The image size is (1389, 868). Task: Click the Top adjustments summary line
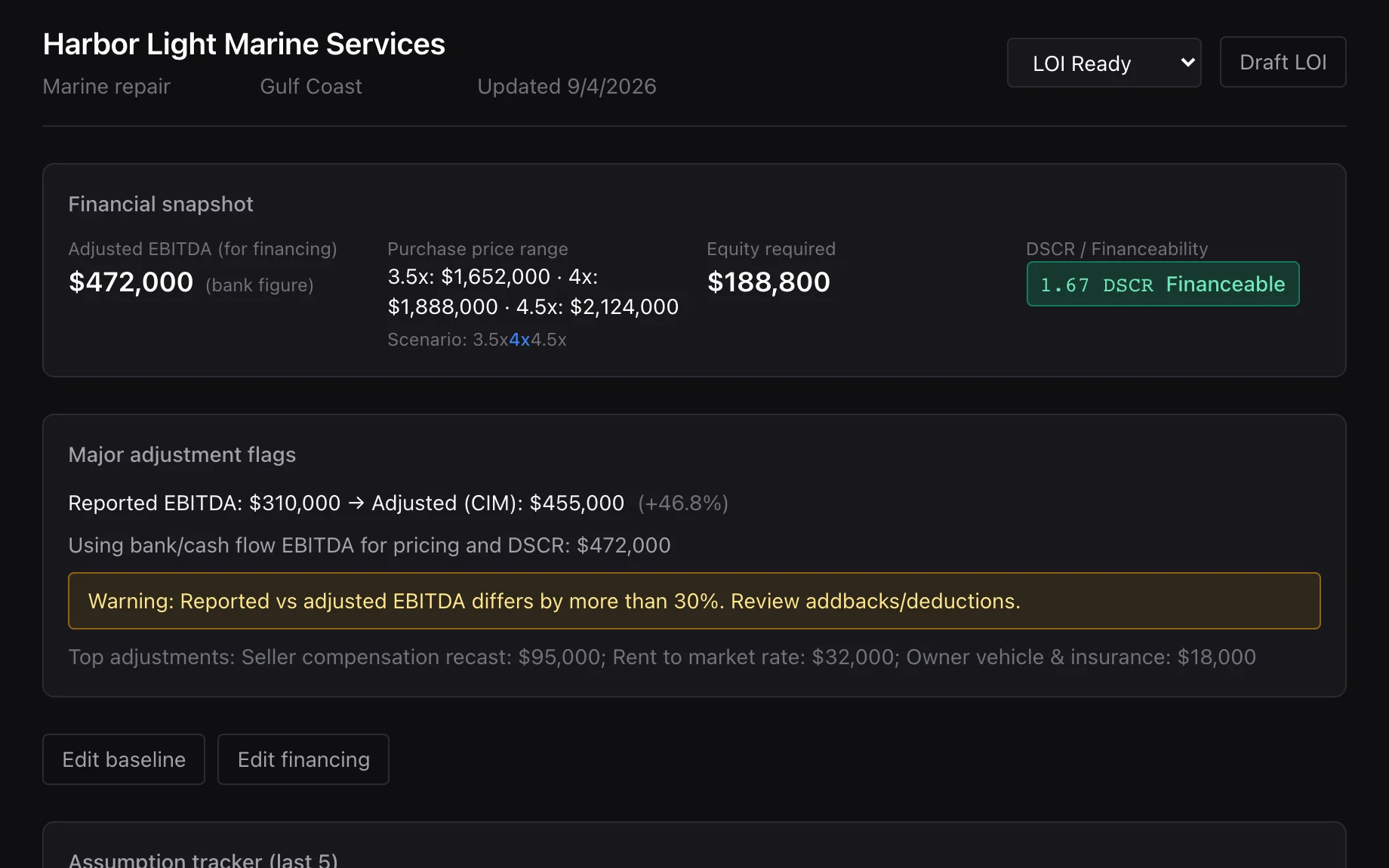(662, 657)
